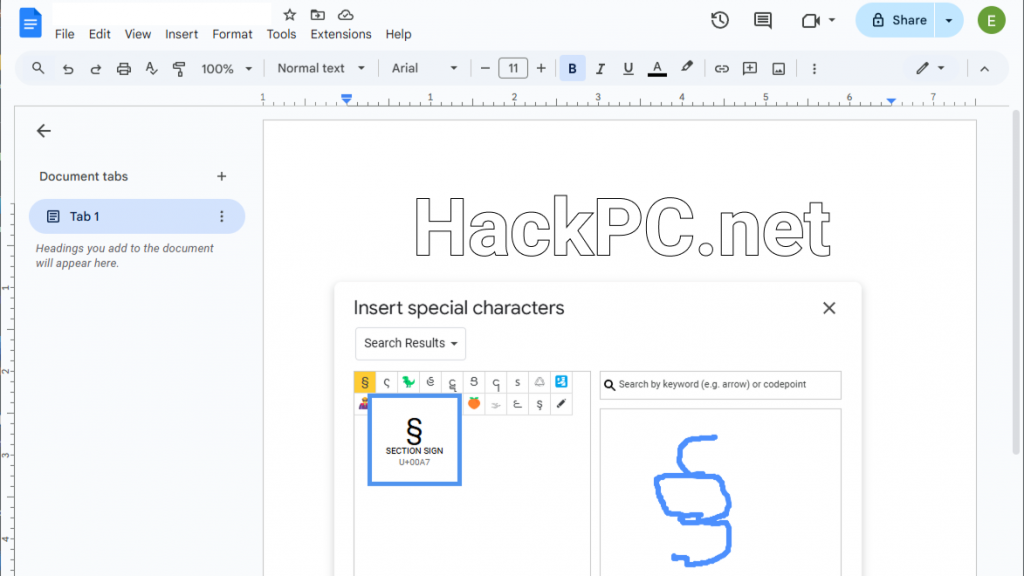Open the Insert menu
The image size is (1024, 576).
(182, 35)
